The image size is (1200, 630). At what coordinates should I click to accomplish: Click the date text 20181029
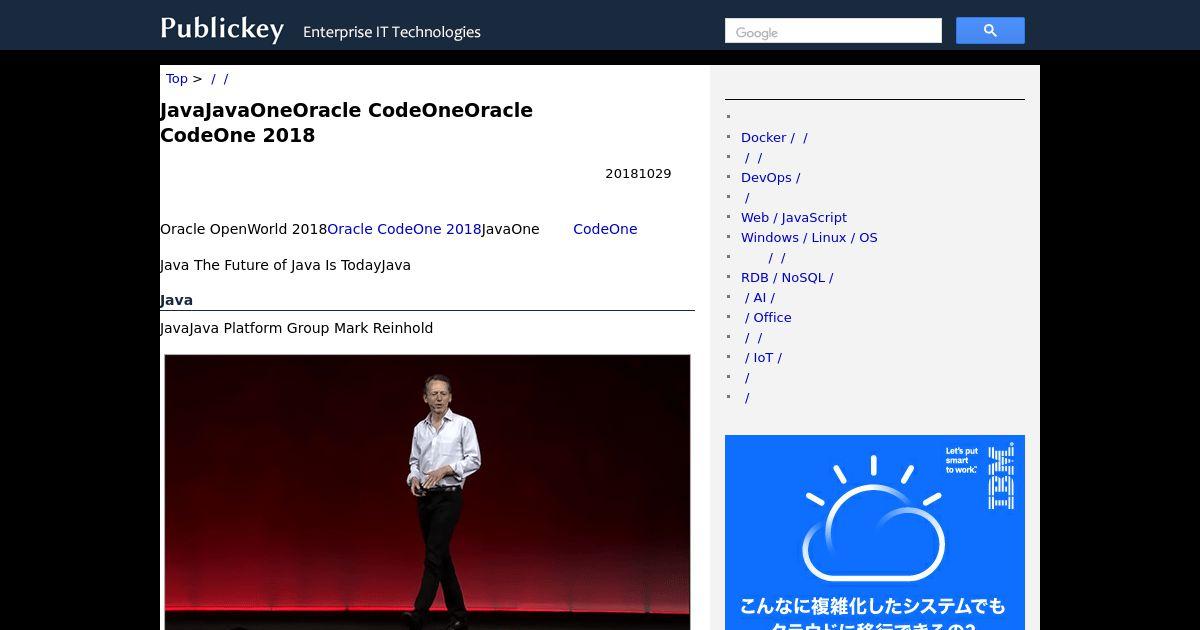pos(638,174)
